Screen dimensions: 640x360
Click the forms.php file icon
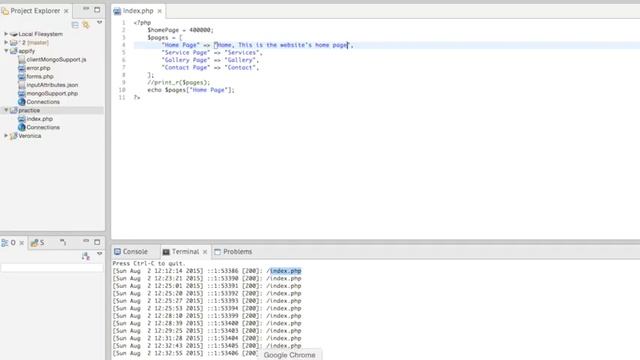pyautogui.click(x=22, y=76)
